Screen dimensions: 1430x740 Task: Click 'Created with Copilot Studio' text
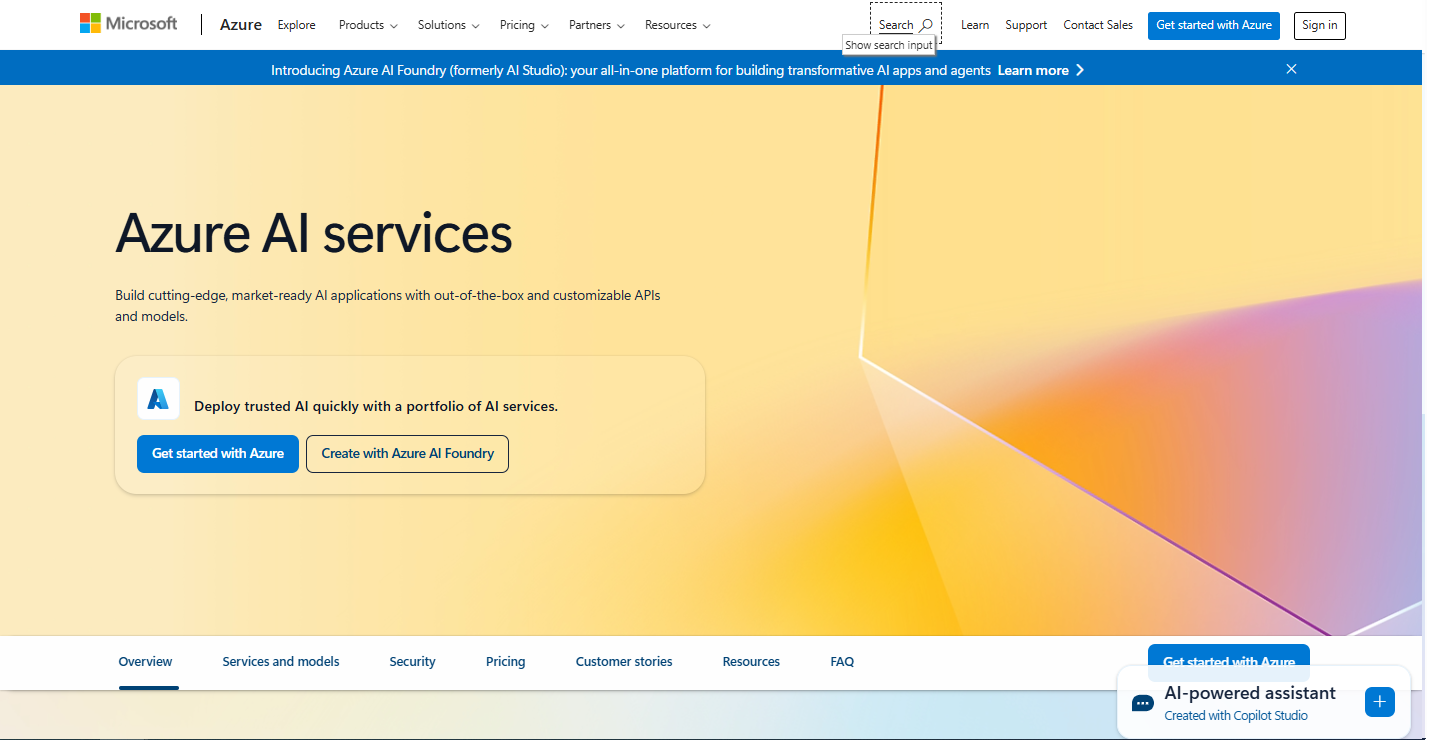point(1236,716)
